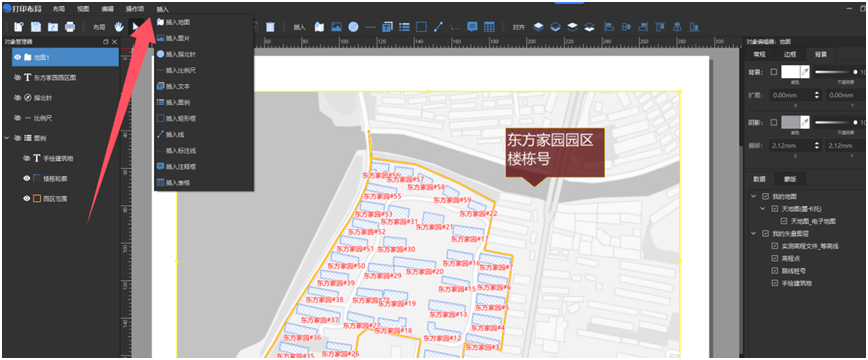Click the 偏移 X value stepper
The image size is (868, 360).
pyautogui.click(x=817, y=146)
